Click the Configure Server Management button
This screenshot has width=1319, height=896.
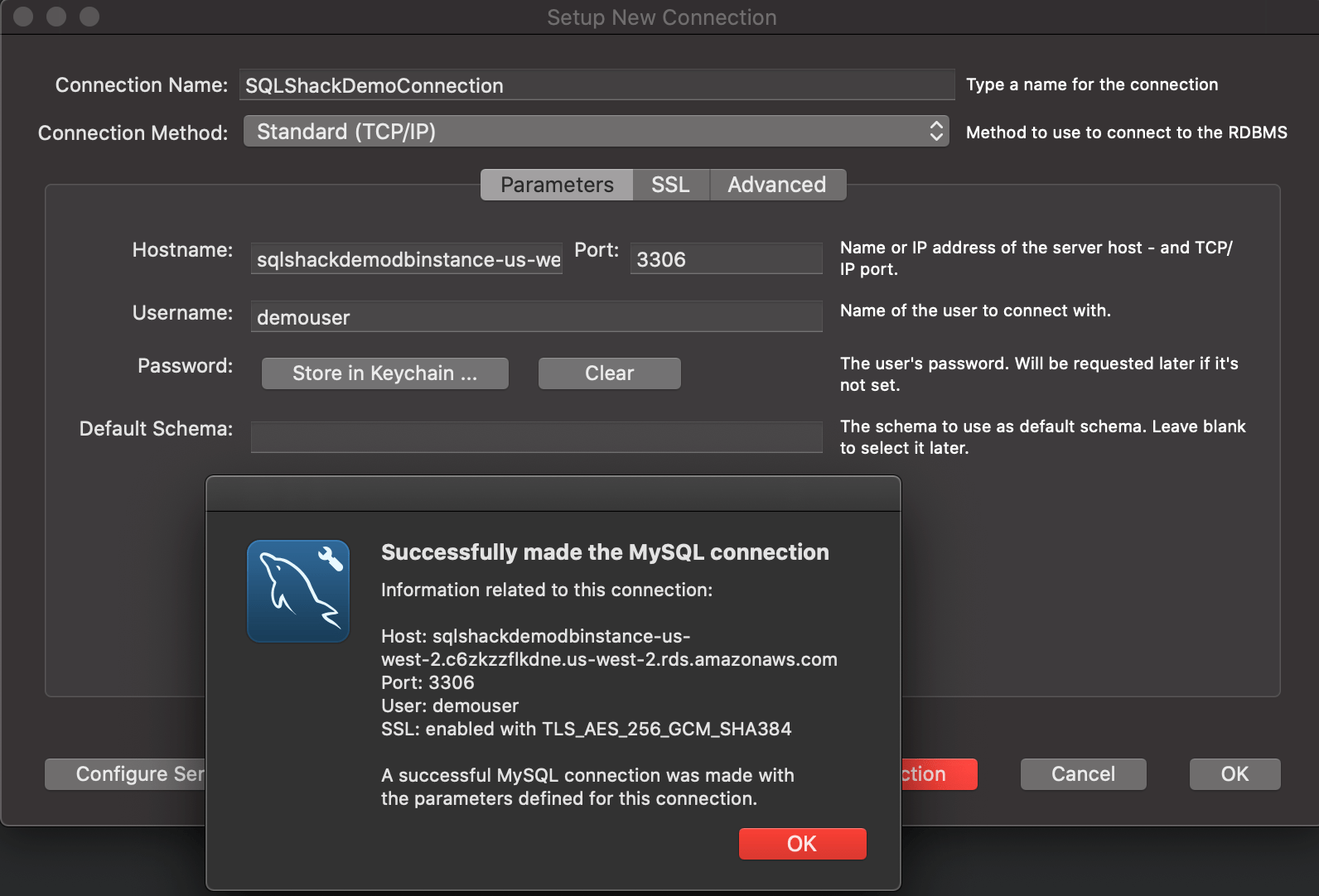click(x=125, y=774)
